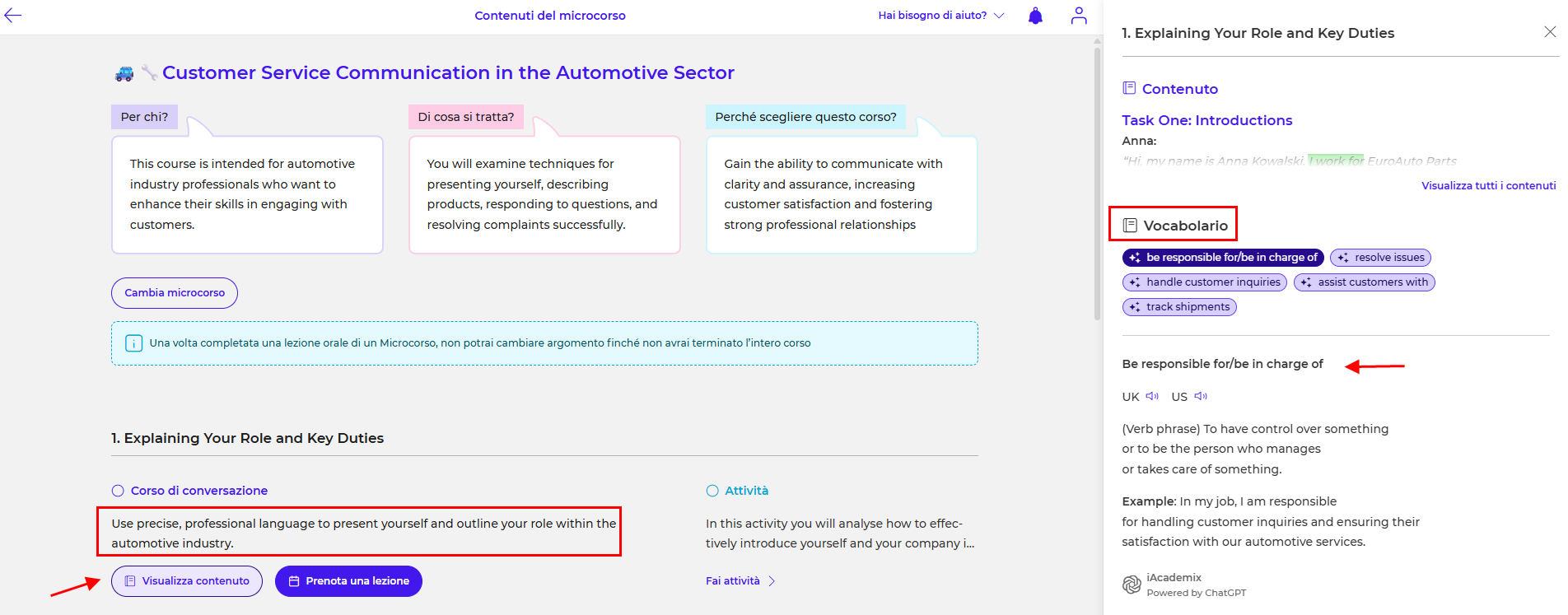The height and width of the screenshot is (615, 1568).
Task: Switch to 'track shipments' vocabulary item
Action: 1179,307
